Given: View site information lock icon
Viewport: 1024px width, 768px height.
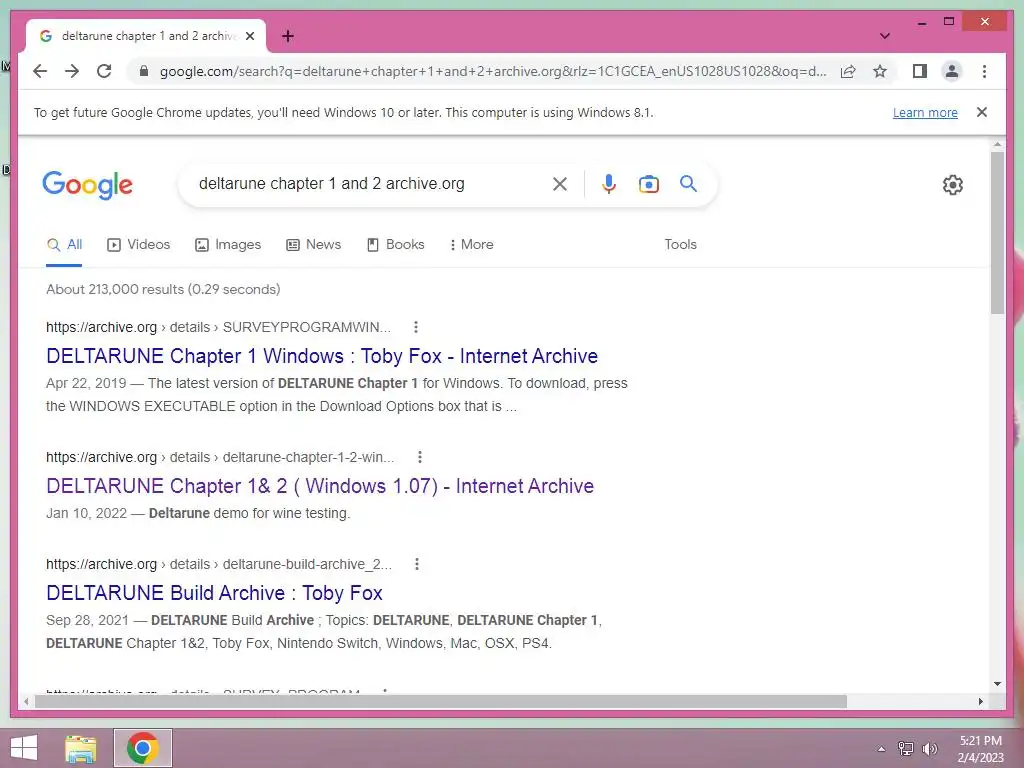Looking at the screenshot, I should tap(144, 71).
